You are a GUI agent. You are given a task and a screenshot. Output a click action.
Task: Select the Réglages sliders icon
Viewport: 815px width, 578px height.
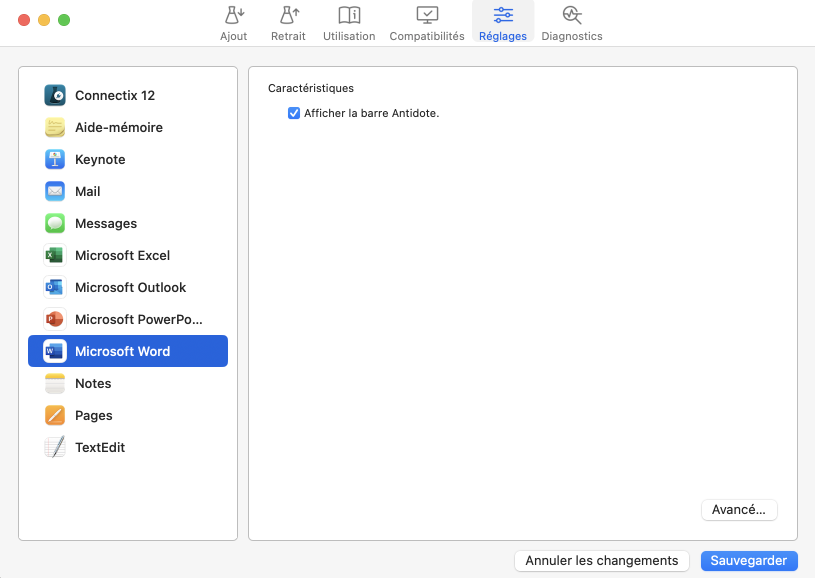(503, 16)
